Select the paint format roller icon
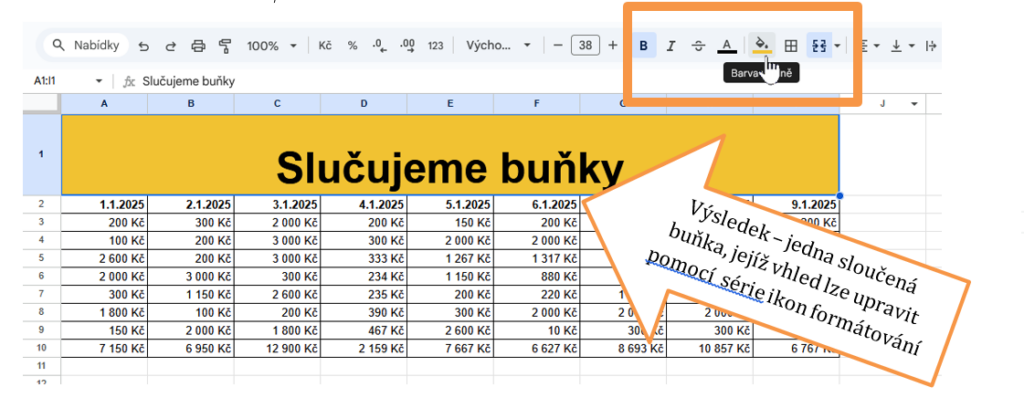 [x=225, y=46]
